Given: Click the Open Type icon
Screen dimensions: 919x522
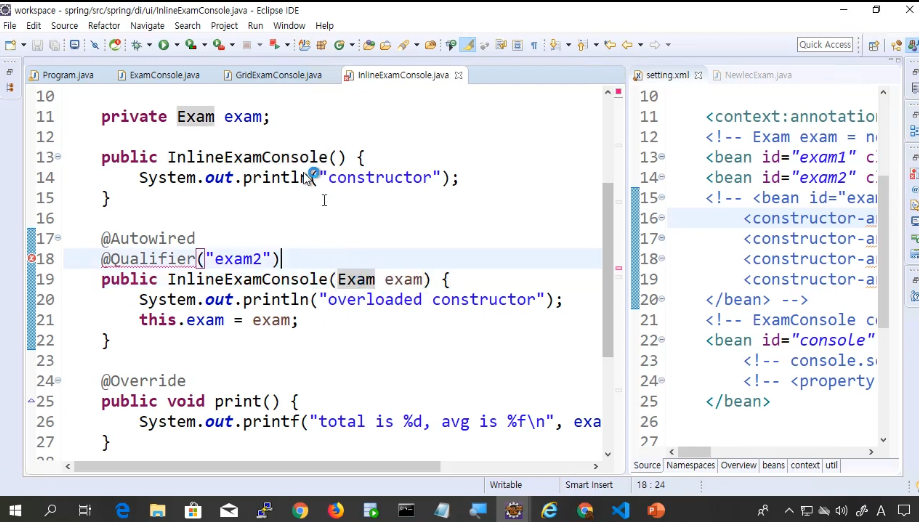Looking at the screenshot, I should pos(369,45).
